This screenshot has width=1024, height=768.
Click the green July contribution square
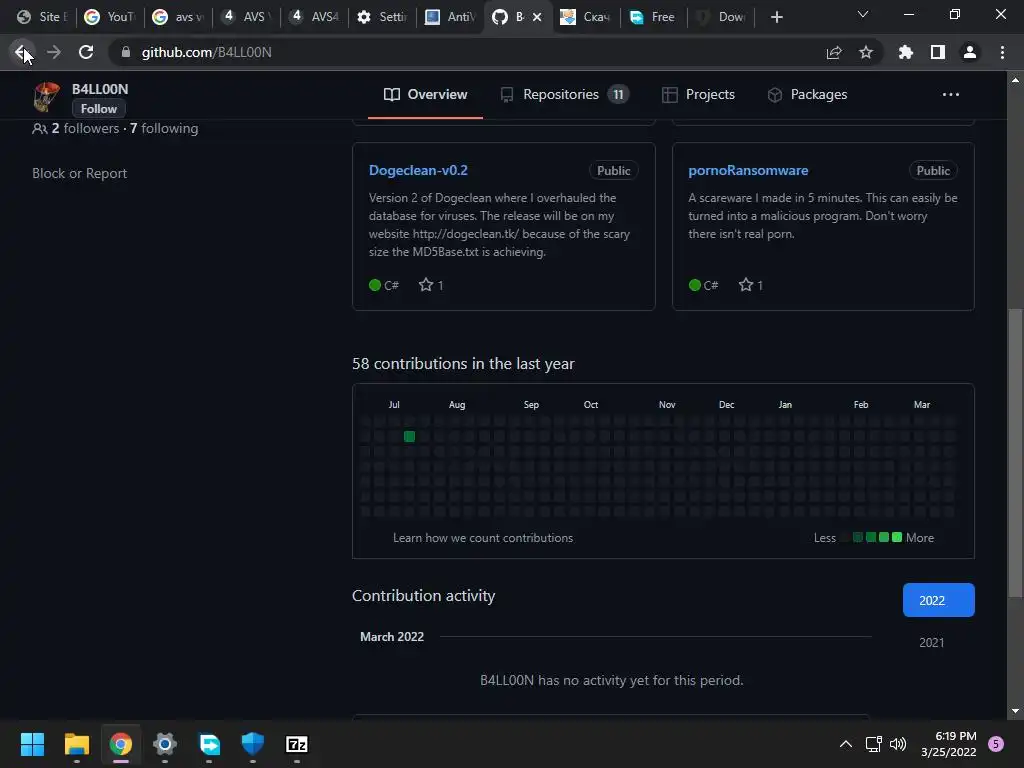click(409, 436)
